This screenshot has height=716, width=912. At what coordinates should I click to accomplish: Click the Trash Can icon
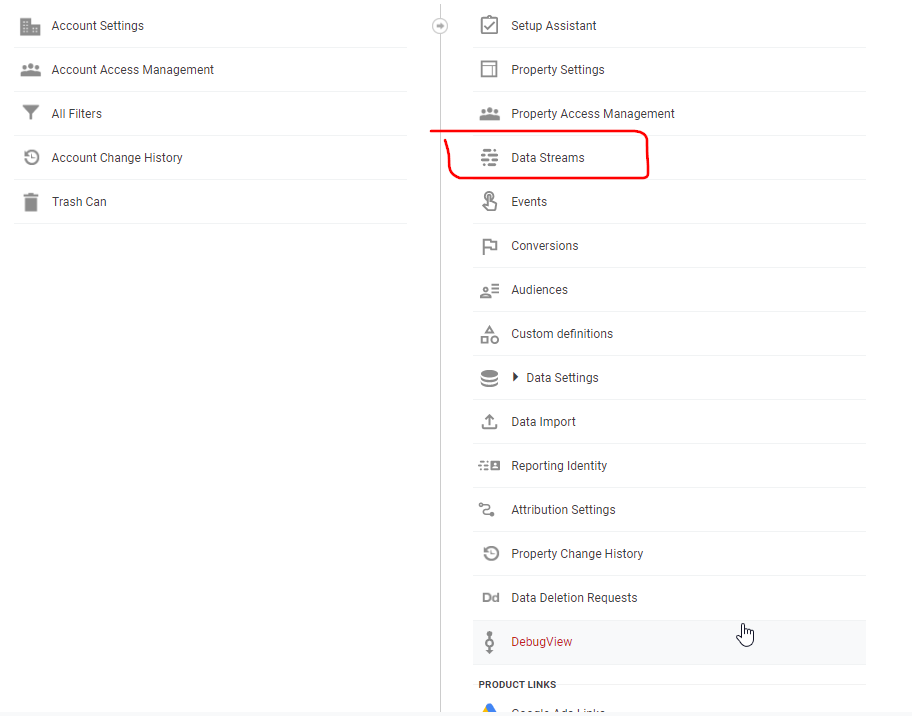click(x=30, y=202)
